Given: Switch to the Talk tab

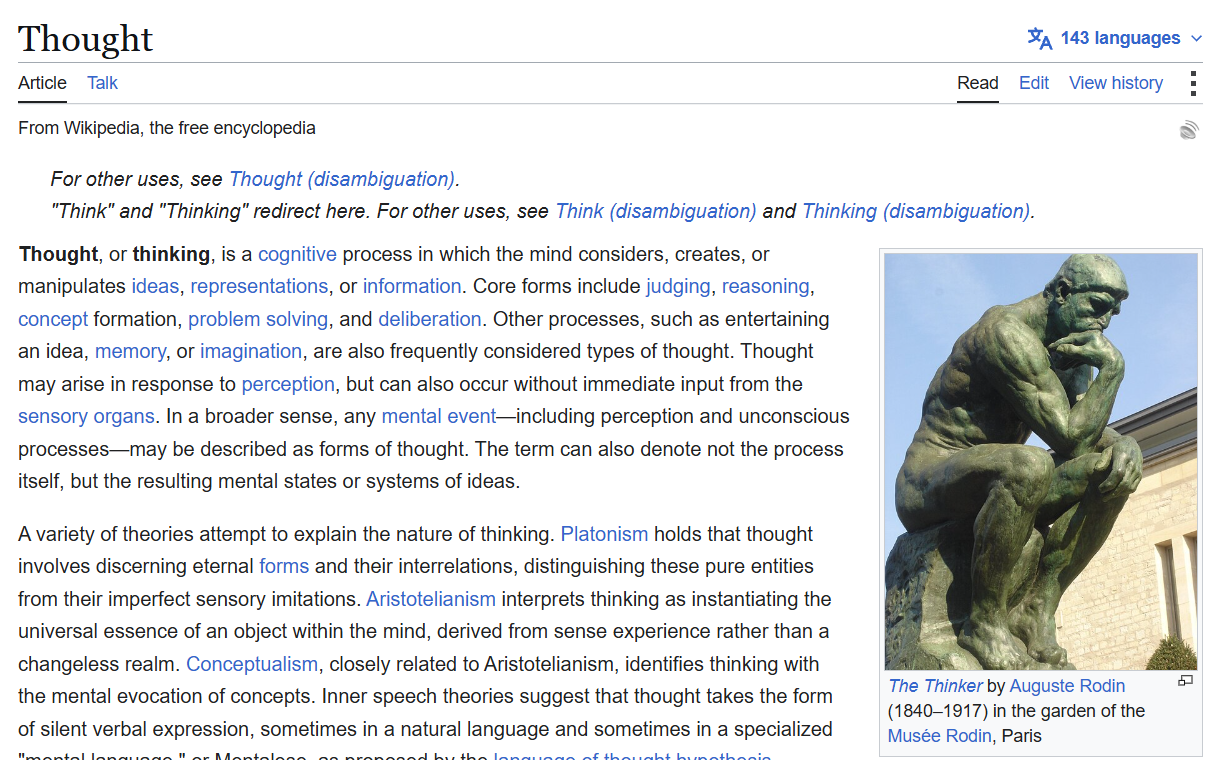Looking at the screenshot, I should pos(102,83).
